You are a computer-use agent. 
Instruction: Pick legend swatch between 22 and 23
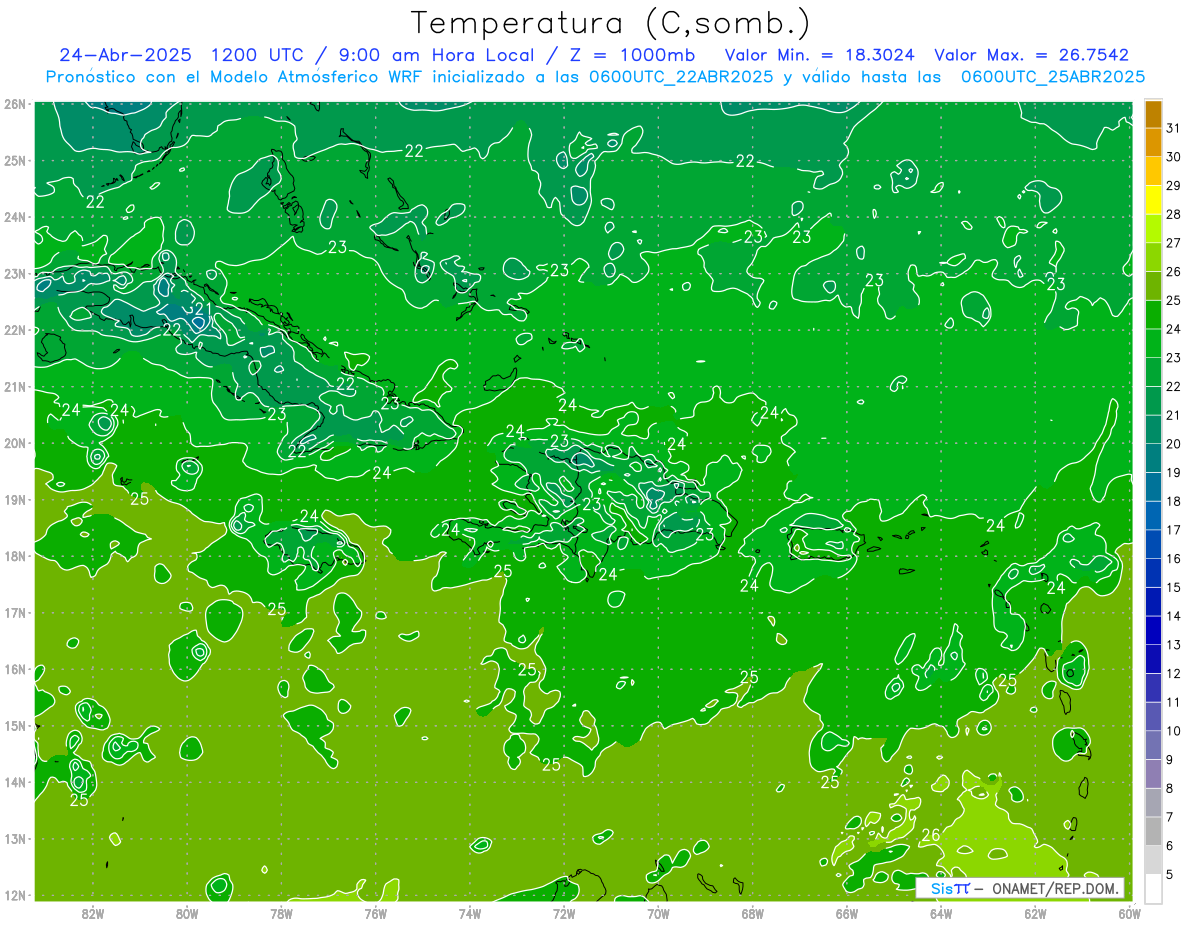click(x=1152, y=372)
